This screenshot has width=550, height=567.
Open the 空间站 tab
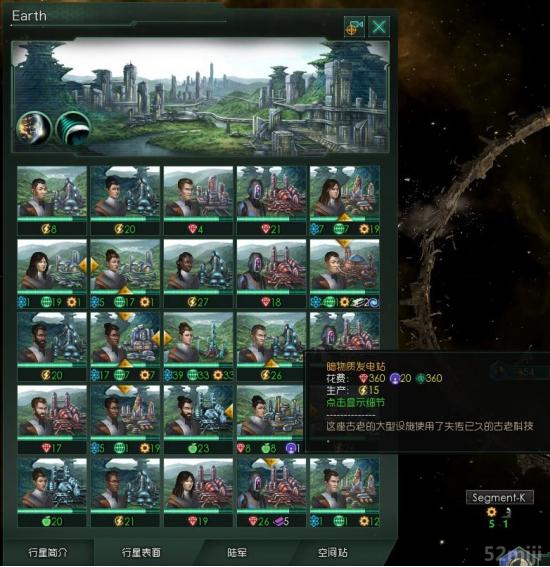(333, 552)
